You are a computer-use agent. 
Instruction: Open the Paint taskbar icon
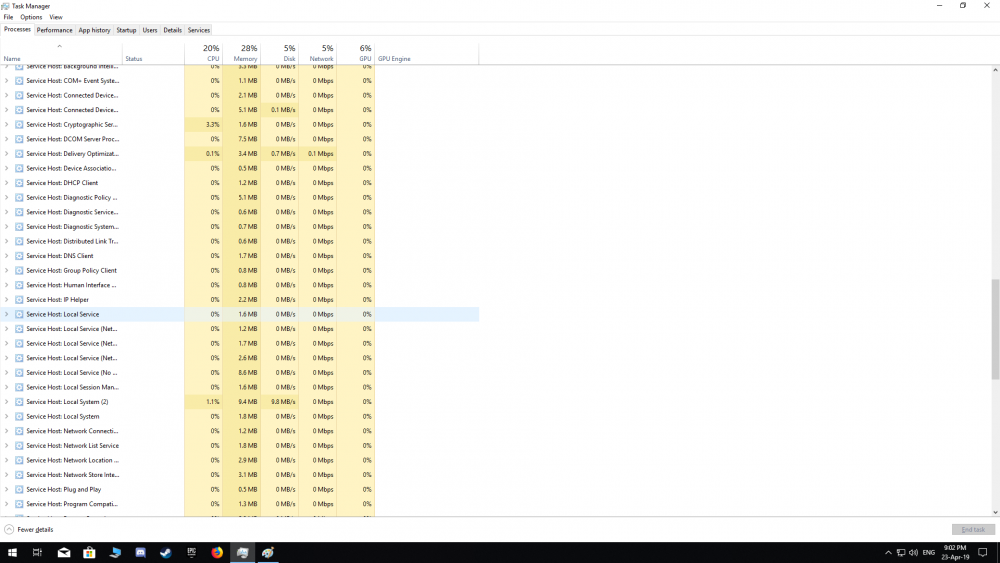tap(268, 553)
